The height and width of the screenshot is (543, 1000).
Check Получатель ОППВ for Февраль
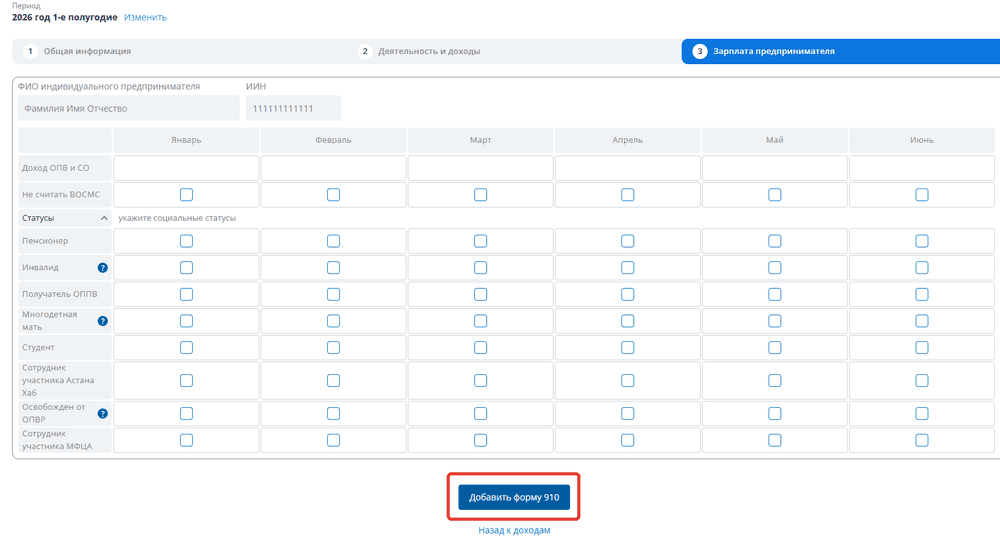(334, 295)
